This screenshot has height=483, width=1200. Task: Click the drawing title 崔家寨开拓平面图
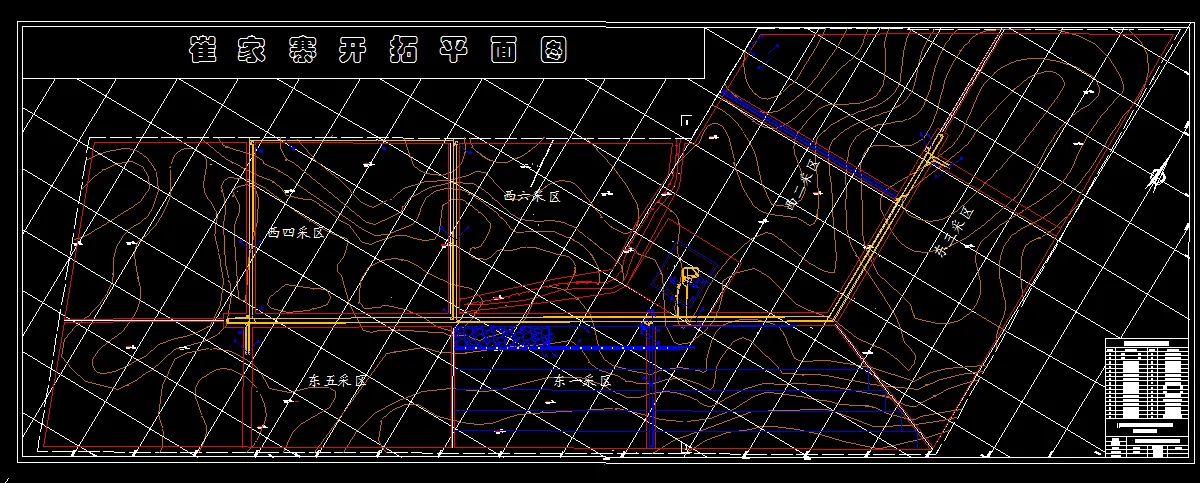(x=378, y=50)
